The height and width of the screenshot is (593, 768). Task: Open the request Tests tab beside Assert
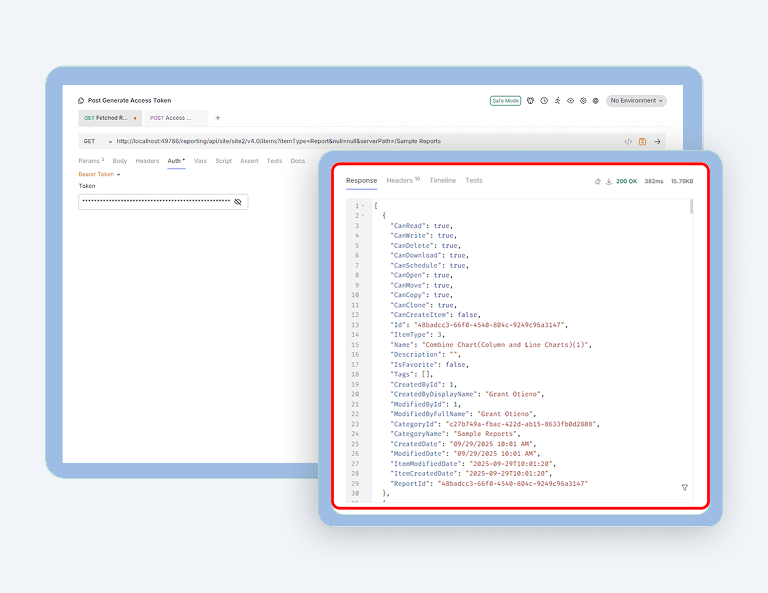click(274, 161)
